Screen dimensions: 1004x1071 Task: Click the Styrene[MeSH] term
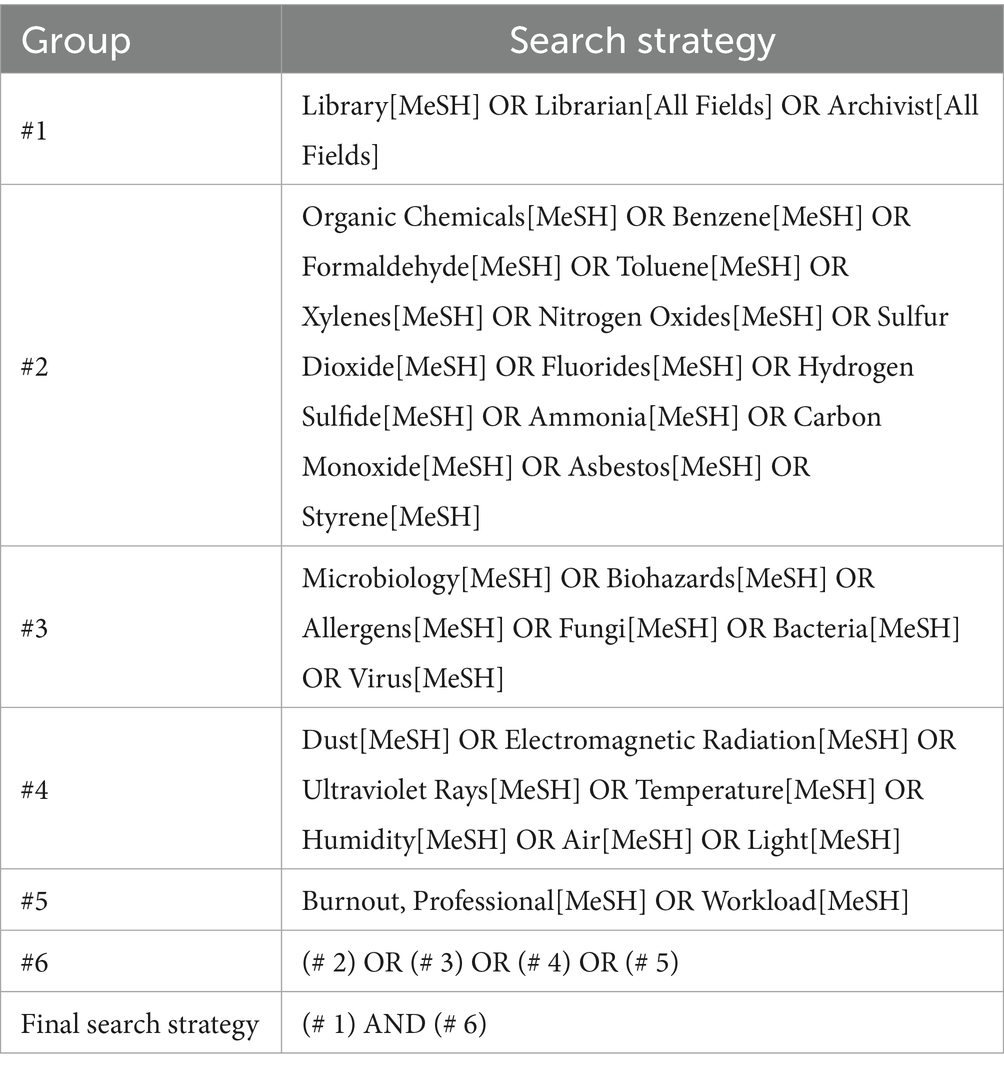click(x=390, y=516)
